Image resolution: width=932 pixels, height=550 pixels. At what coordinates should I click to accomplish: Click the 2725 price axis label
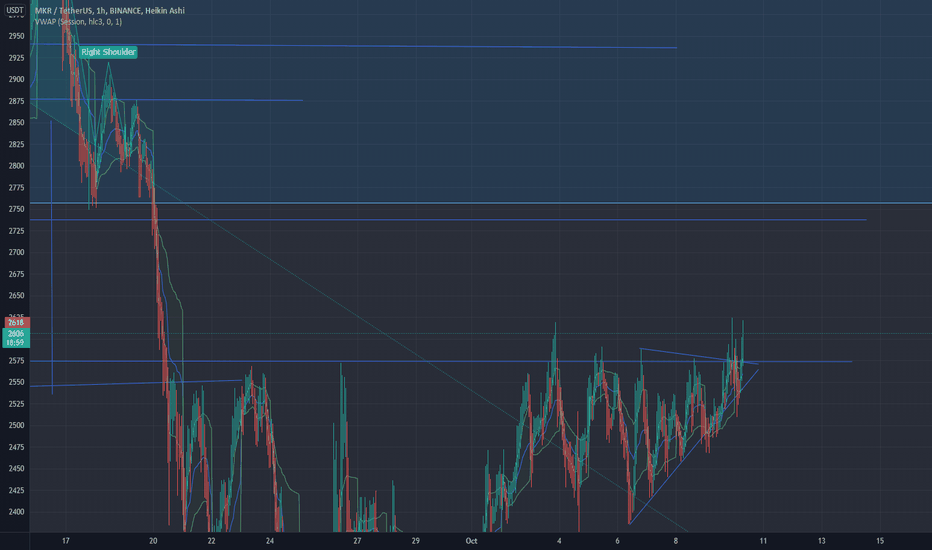pyautogui.click(x=17, y=231)
